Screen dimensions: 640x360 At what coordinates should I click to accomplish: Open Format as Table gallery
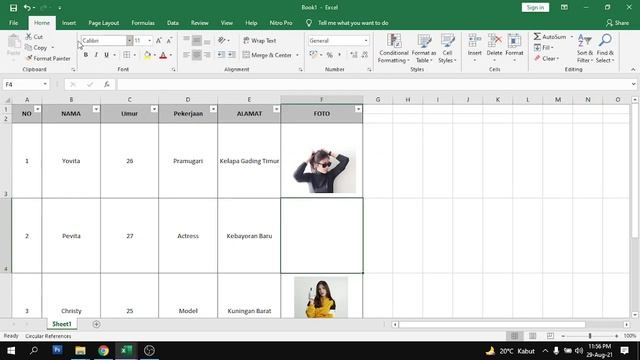click(x=424, y=48)
